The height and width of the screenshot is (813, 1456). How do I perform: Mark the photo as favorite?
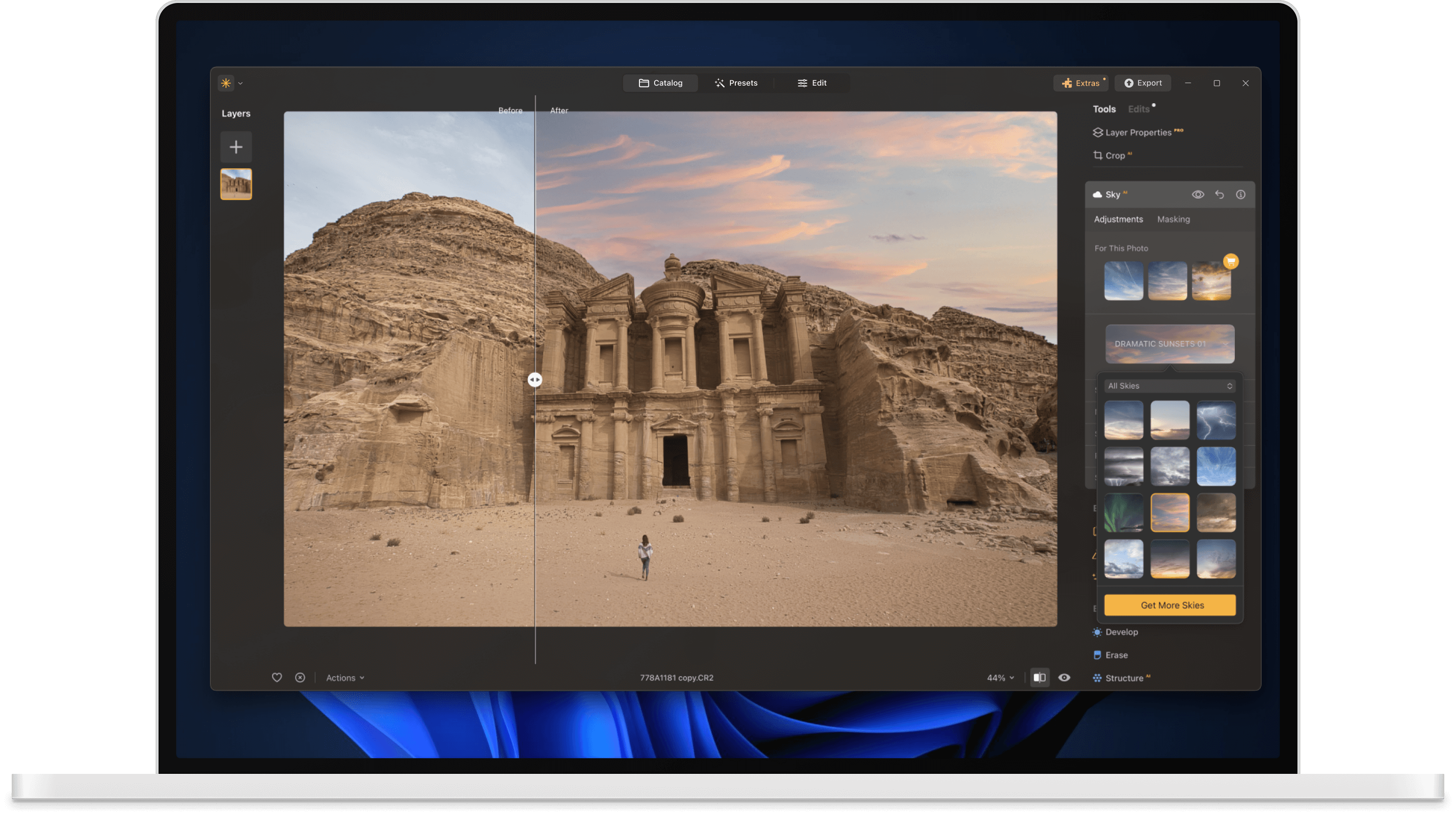277,677
